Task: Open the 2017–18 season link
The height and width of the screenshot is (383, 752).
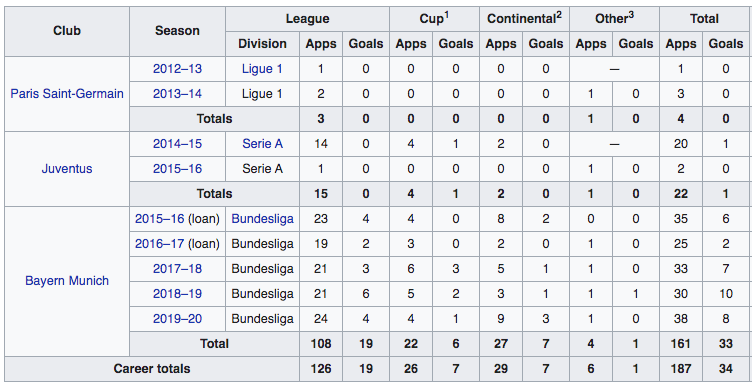Action: [177, 268]
